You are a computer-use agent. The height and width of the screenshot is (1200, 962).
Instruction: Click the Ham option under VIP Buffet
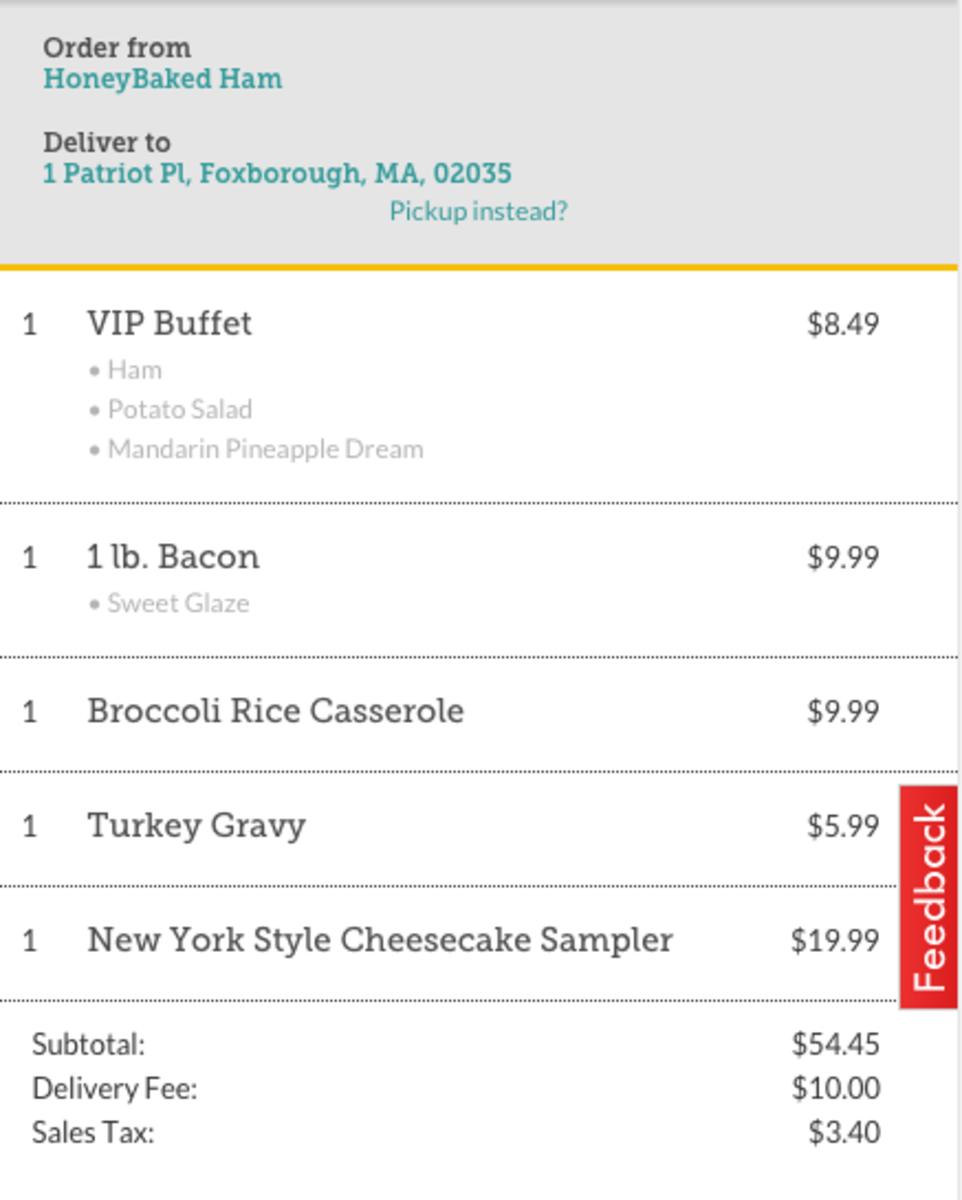(x=134, y=370)
